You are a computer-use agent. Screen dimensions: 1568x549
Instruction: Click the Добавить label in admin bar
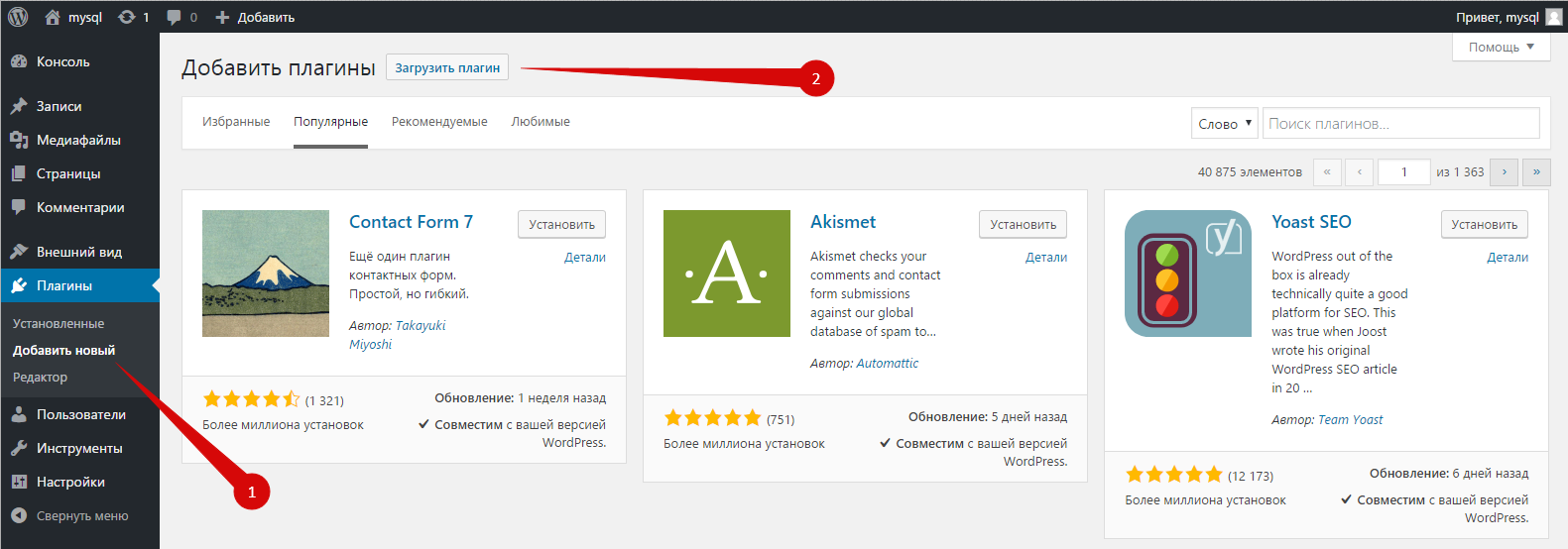(x=266, y=17)
